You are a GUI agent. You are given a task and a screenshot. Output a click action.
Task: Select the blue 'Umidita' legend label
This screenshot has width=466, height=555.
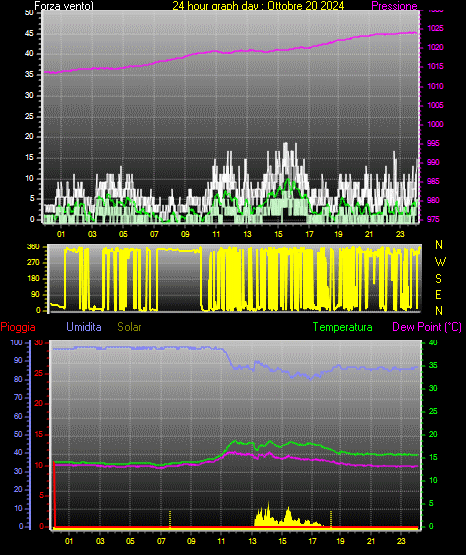[x=84, y=327]
